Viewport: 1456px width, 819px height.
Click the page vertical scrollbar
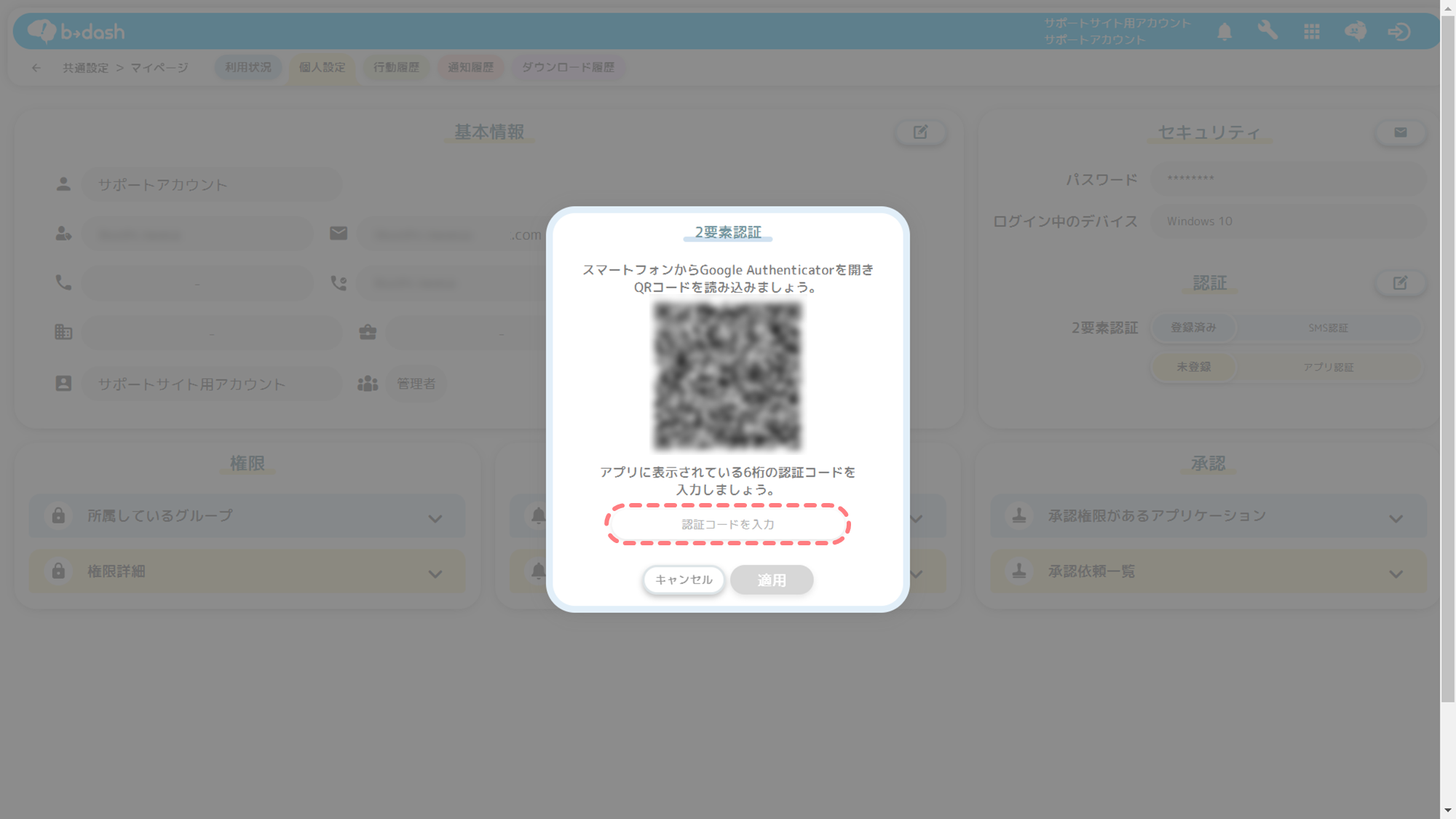[x=1447, y=358]
